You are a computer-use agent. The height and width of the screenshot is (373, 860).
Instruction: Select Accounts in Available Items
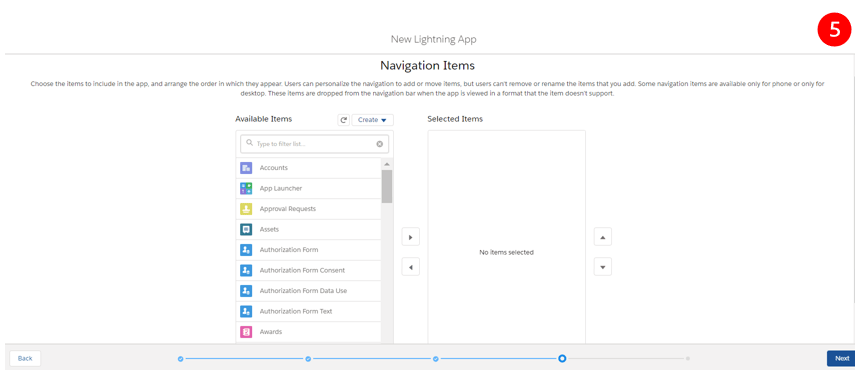coord(309,168)
